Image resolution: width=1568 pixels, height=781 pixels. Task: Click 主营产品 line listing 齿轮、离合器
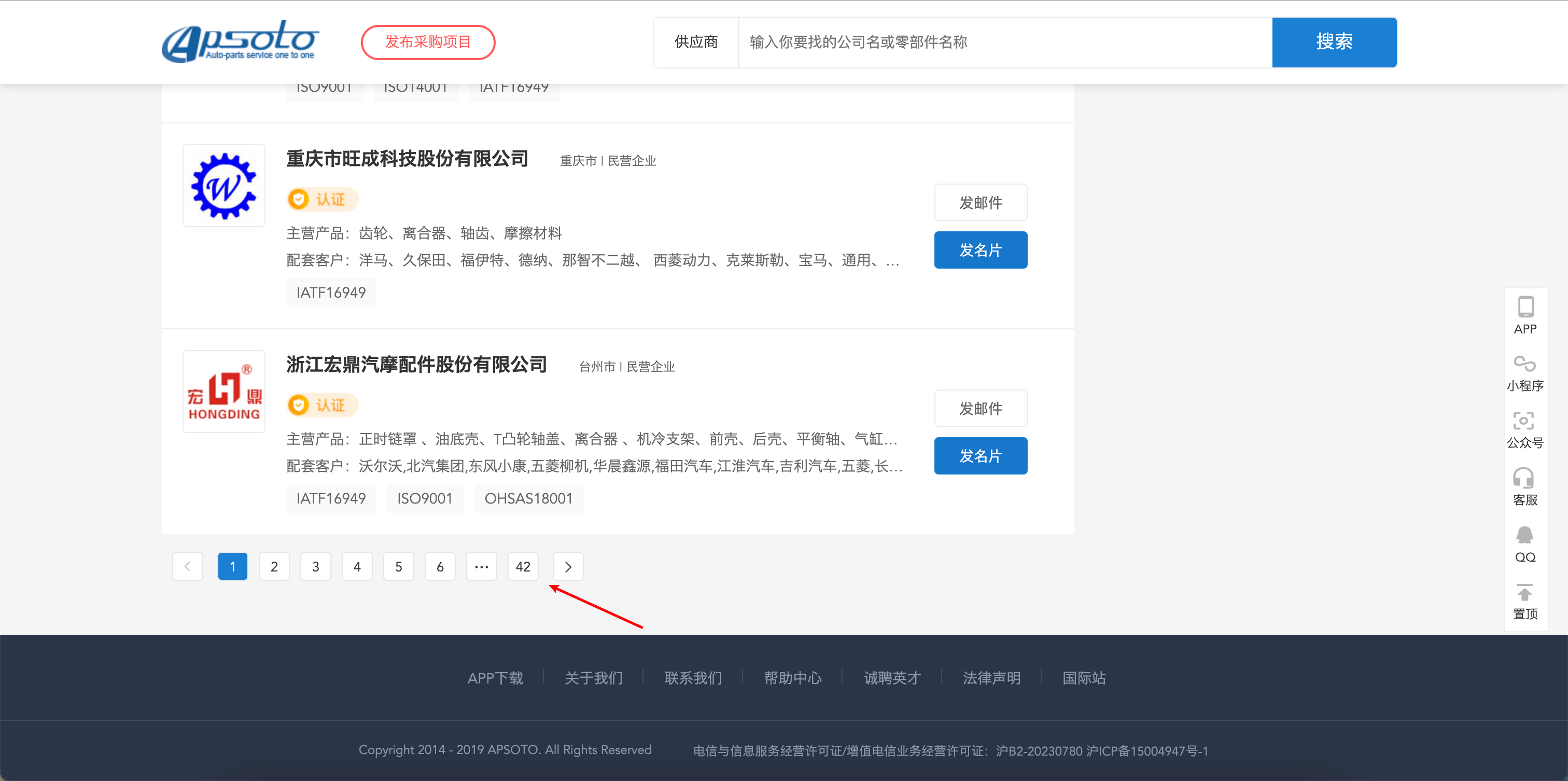[x=424, y=233]
